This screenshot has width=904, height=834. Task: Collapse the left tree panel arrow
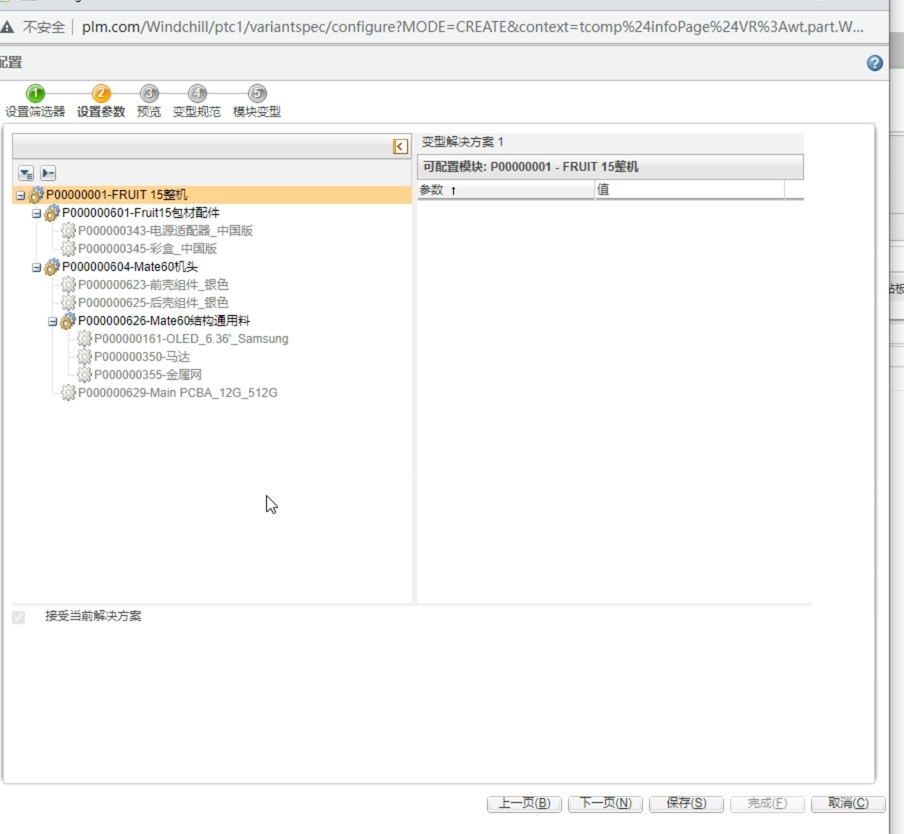pos(400,146)
